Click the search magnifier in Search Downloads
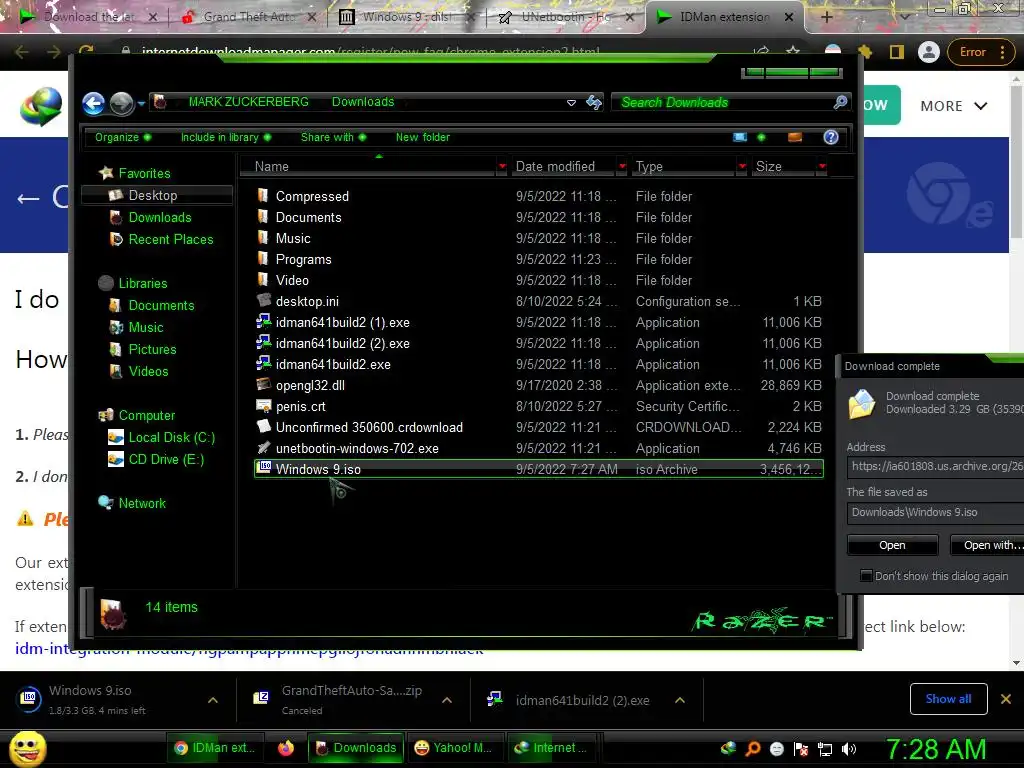This screenshot has width=1024, height=768. pyautogui.click(x=840, y=102)
